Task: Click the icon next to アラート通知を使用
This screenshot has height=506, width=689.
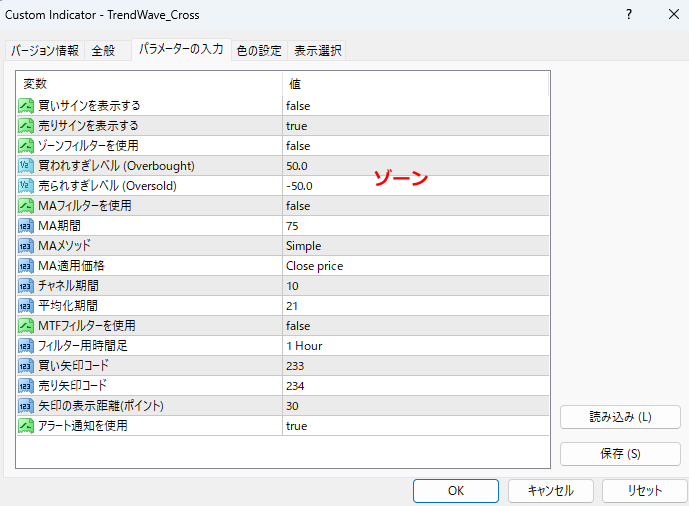Action: (x=26, y=426)
